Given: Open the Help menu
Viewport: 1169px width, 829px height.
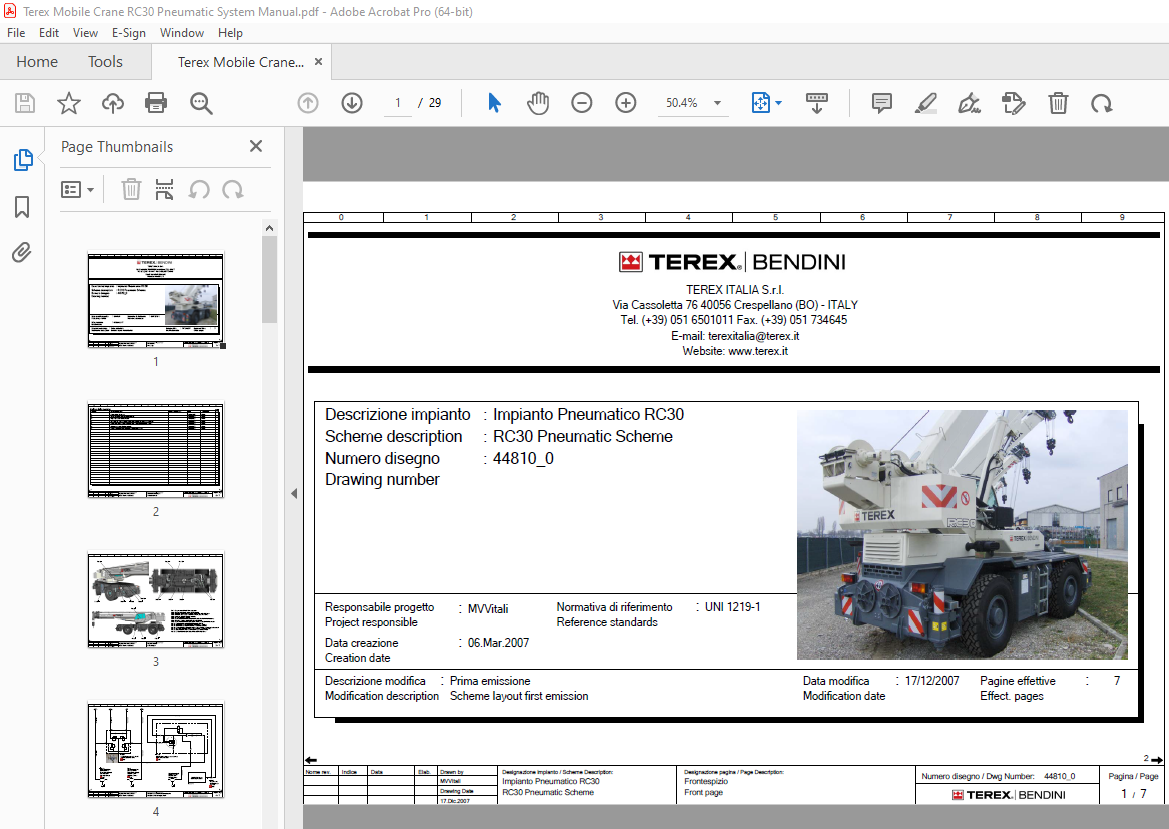Looking at the screenshot, I should coord(230,33).
